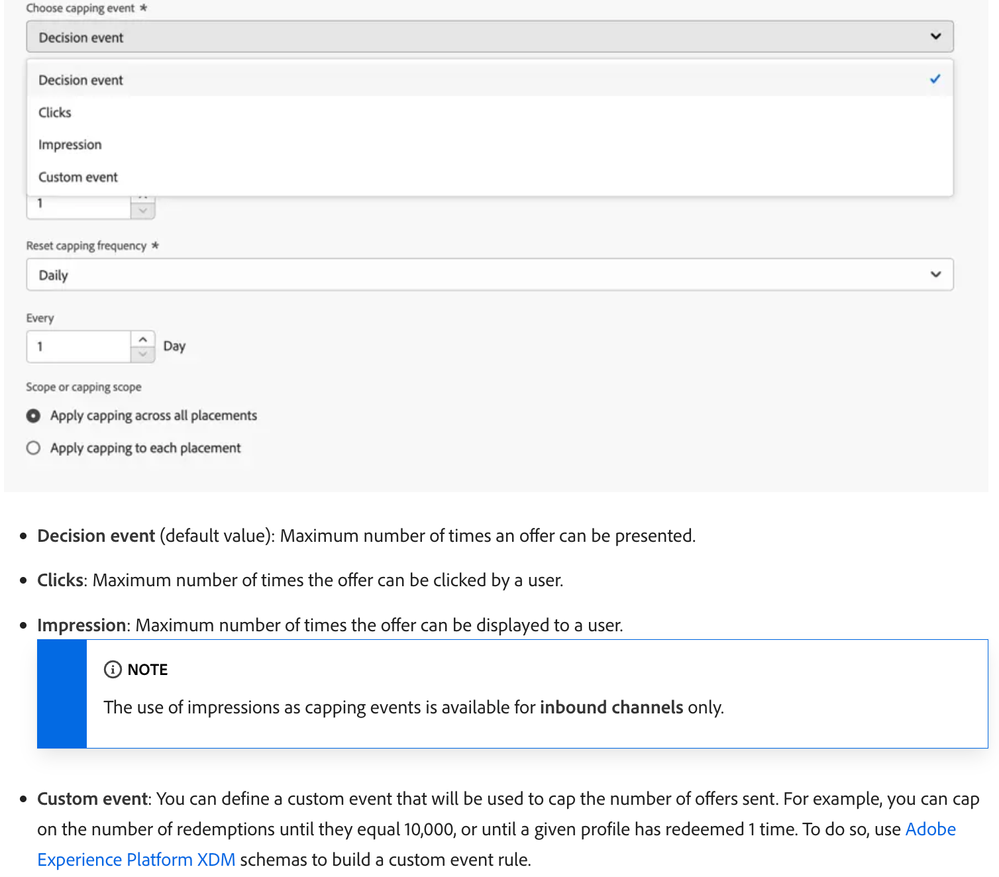Pick Custom event option
Screen dimensions: 999x877
(x=78, y=177)
